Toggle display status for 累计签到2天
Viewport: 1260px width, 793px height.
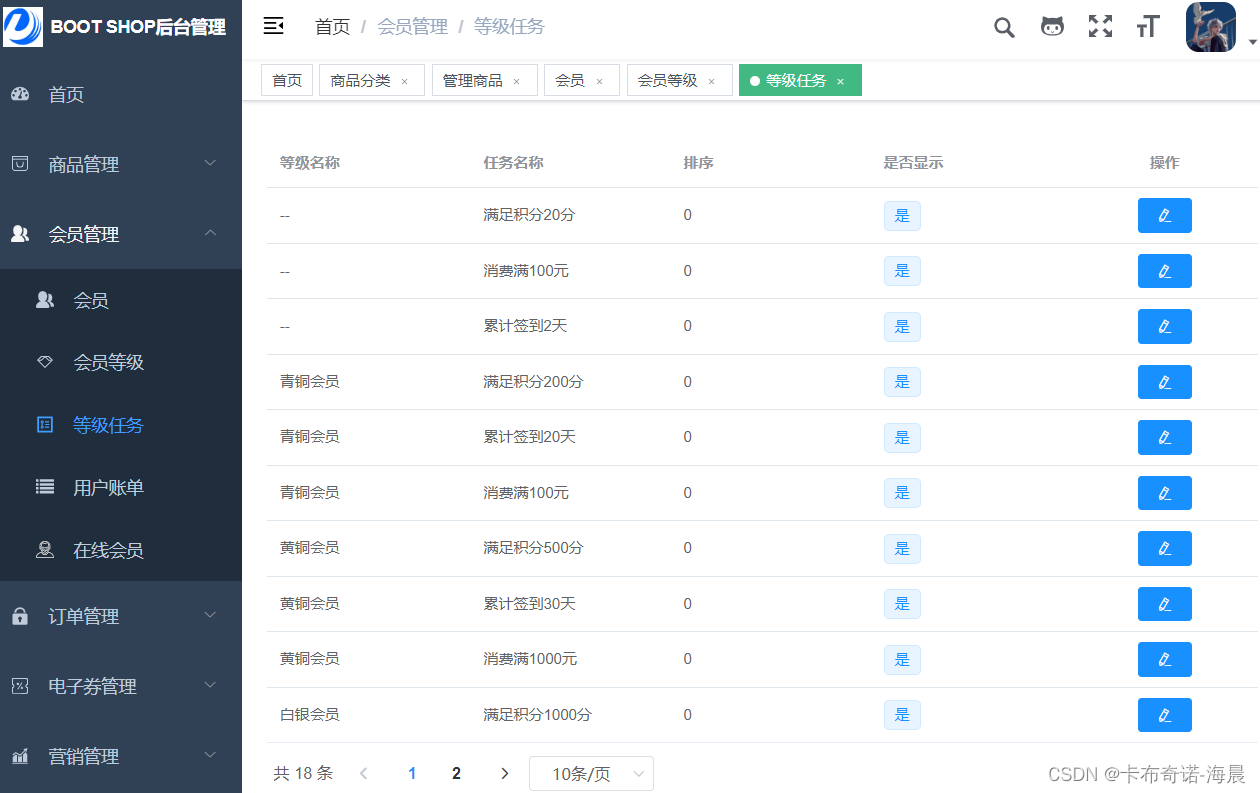[902, 326]
